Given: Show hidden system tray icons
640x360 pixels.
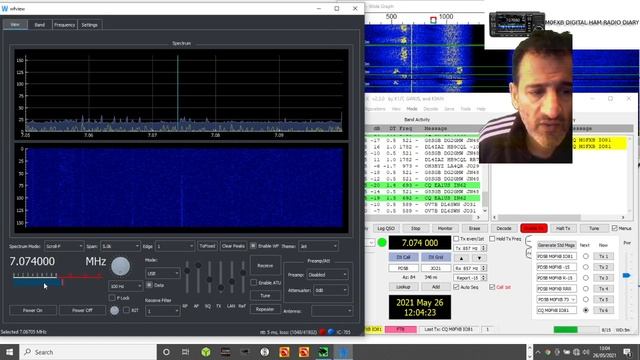Looking at the screenshot, I should [x=538, y=352].
